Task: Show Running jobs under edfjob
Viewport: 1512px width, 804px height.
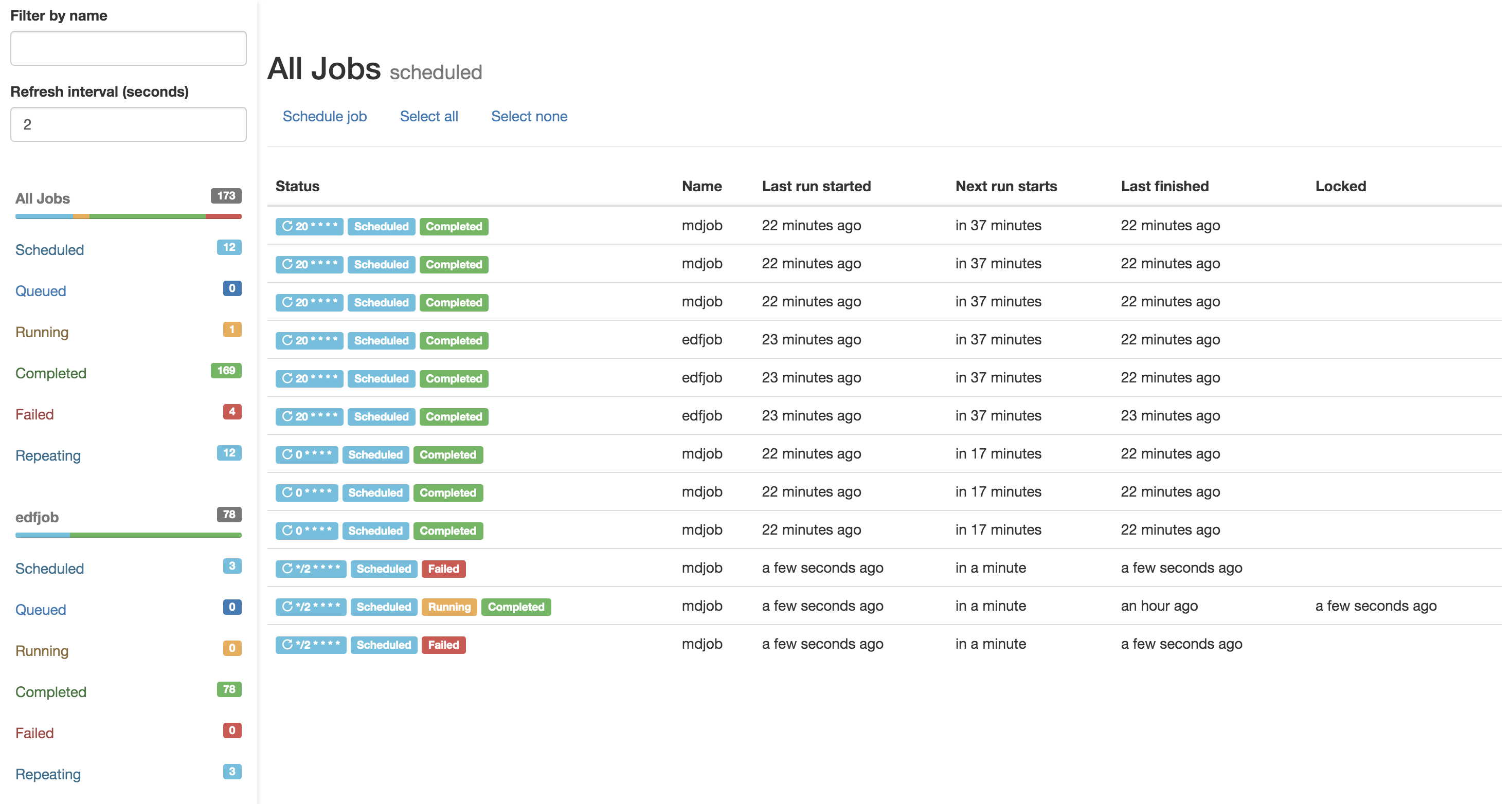Action: 42,651
